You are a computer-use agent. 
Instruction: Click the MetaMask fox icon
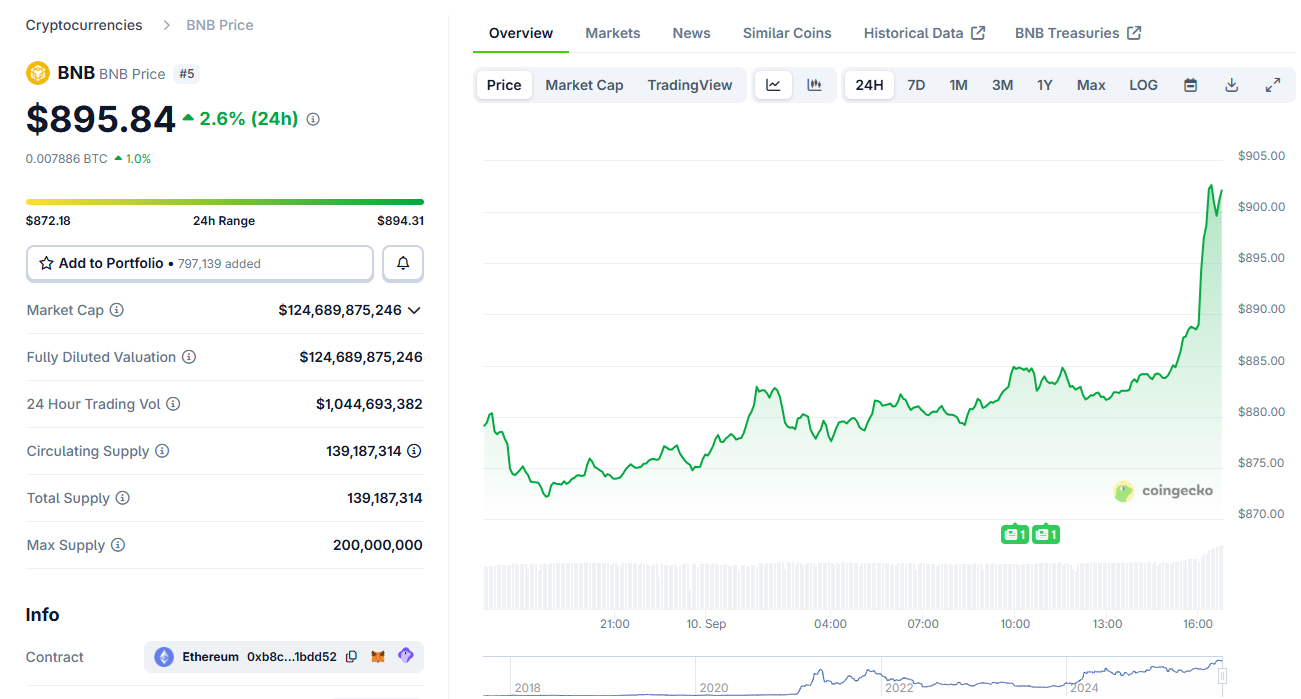pyautogui.click(x=378, y=657)
